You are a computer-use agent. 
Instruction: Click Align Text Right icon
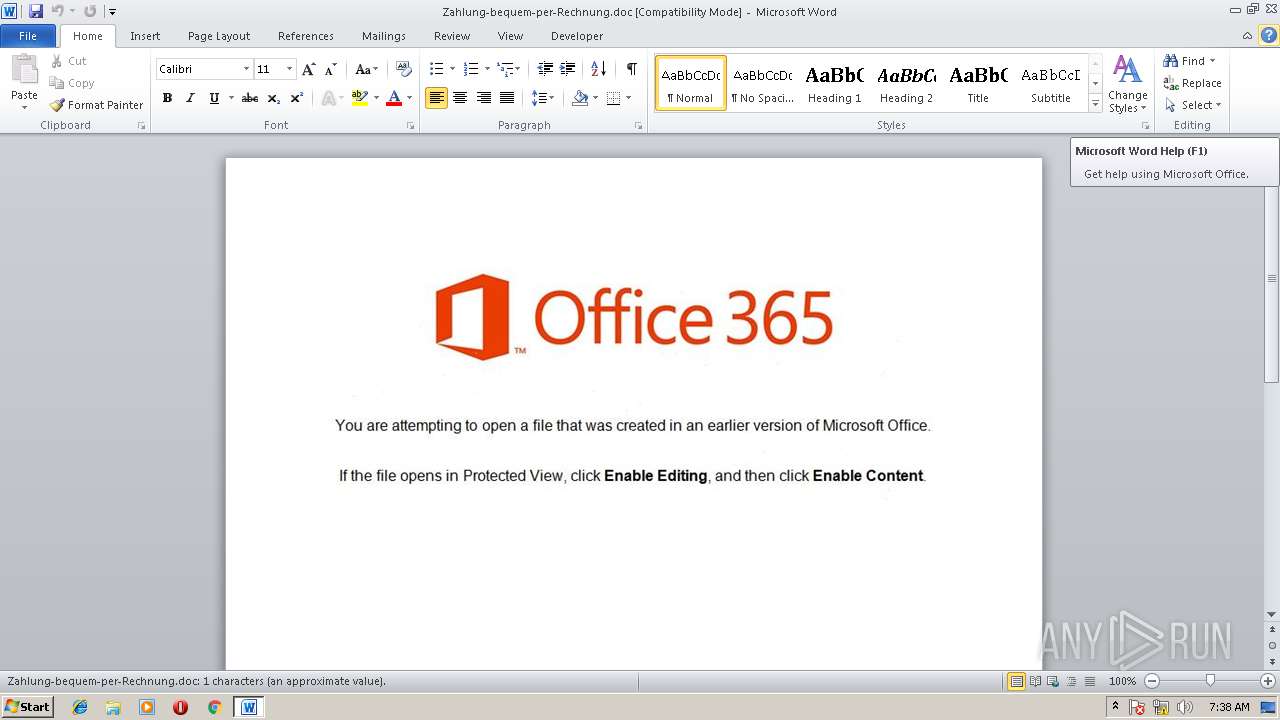[x=484, y=98]
